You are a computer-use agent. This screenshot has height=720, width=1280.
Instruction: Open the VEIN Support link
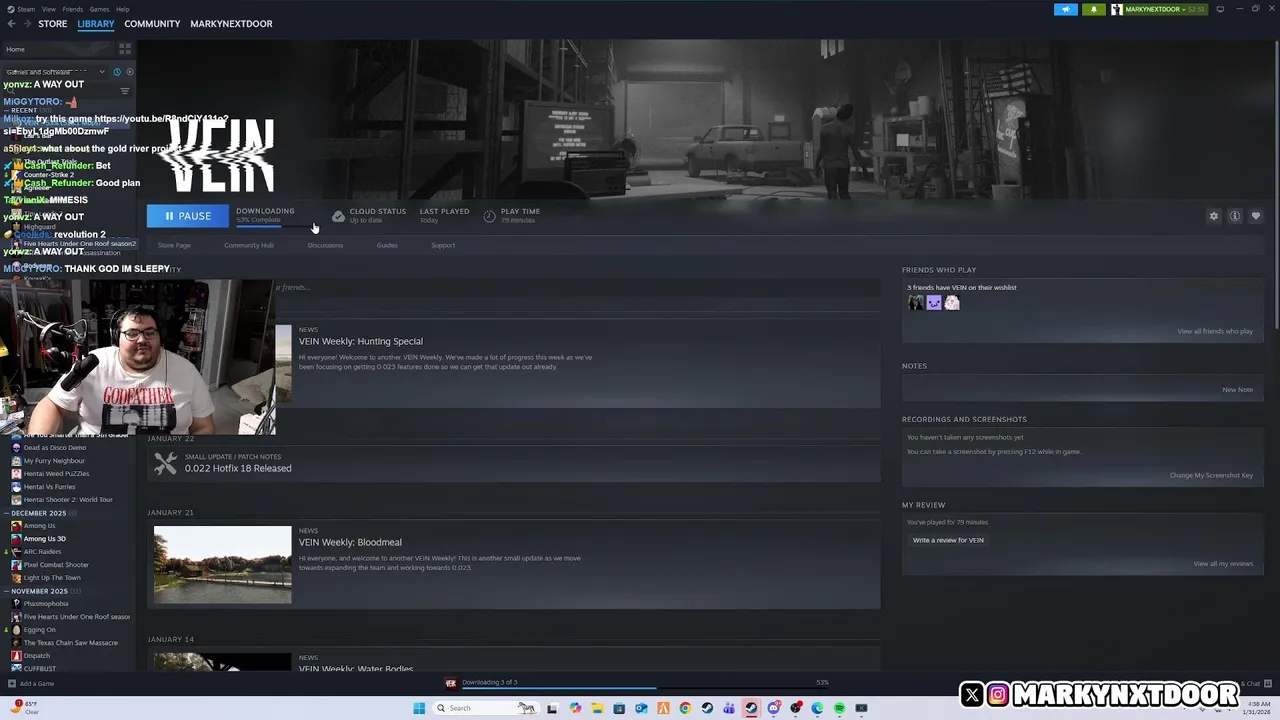(443, 245)
